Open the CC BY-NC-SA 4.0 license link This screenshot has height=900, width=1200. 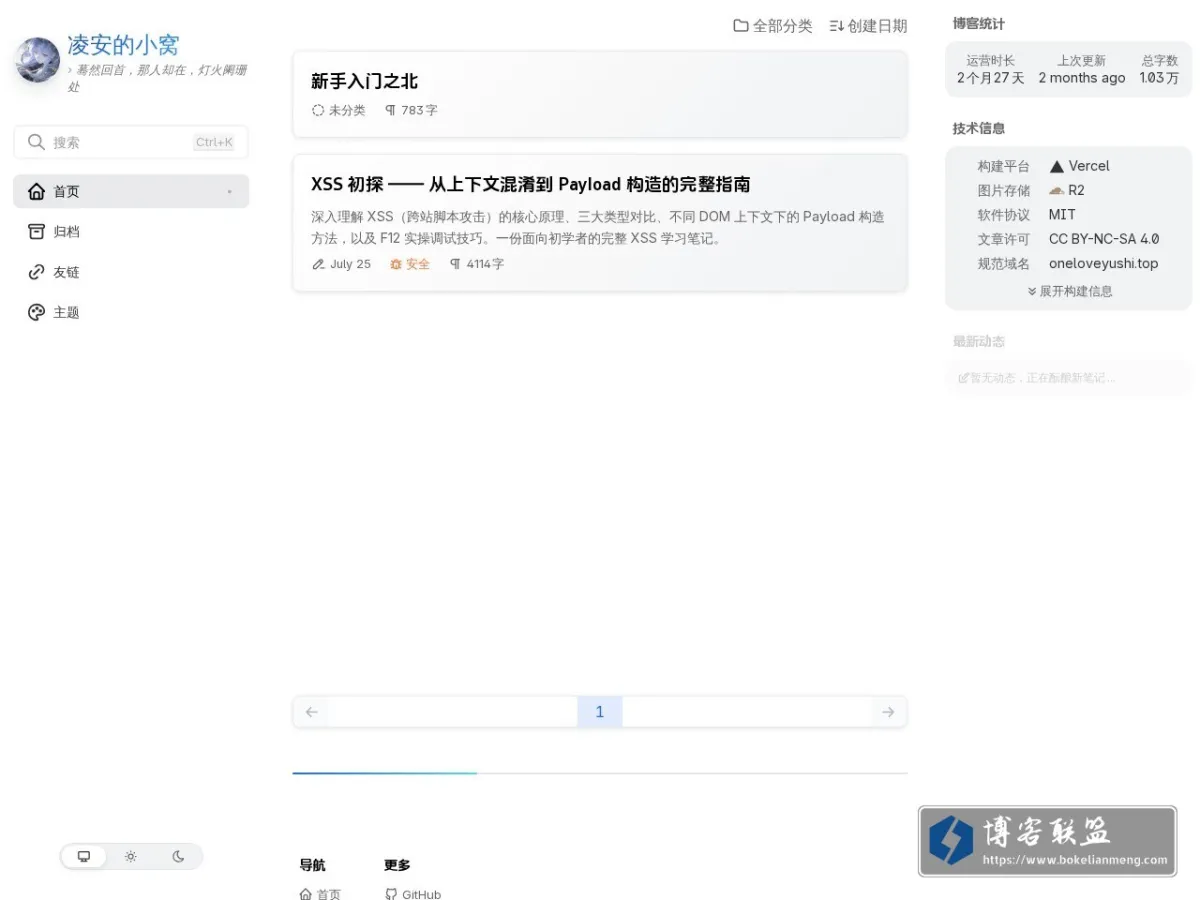click(x=1104, y=239)
